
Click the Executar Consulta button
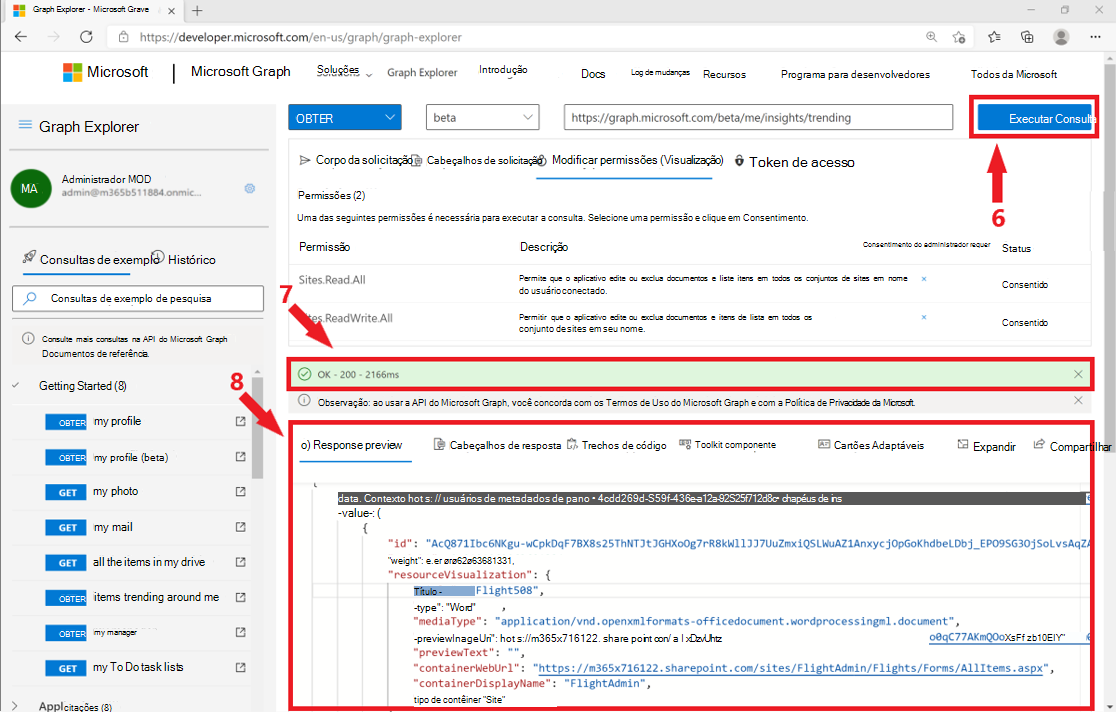click(x=1036, y=117)
